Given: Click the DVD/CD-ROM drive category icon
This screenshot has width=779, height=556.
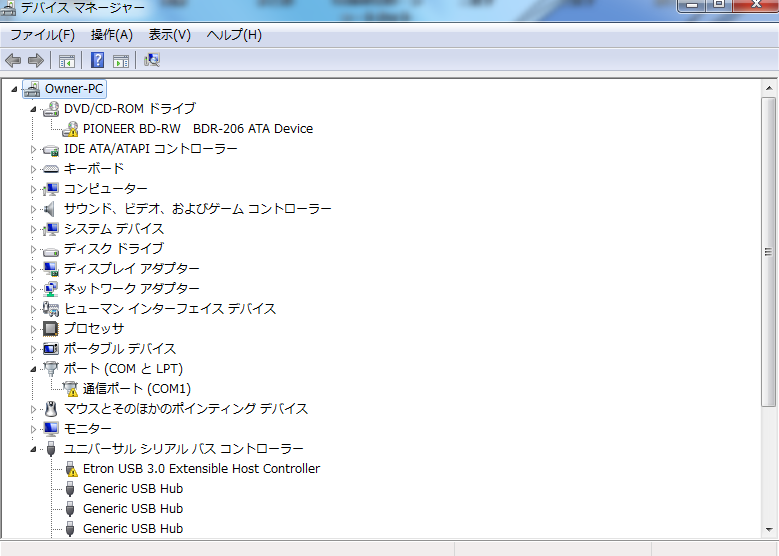Looking at the screenshot, I should tap(51, 109).
